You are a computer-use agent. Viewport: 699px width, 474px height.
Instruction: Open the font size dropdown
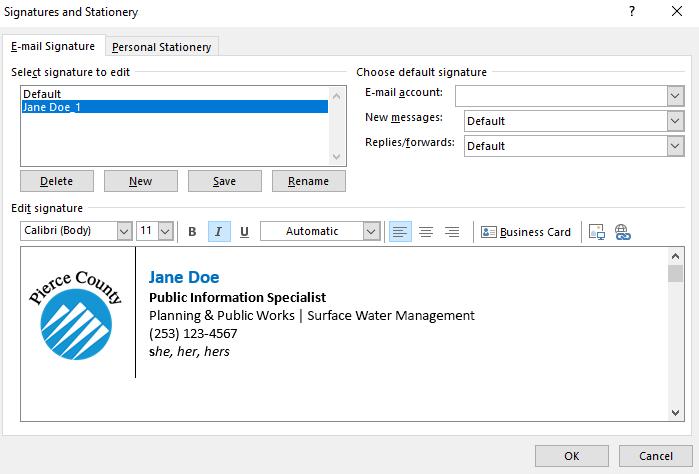(x=165, y=231)
